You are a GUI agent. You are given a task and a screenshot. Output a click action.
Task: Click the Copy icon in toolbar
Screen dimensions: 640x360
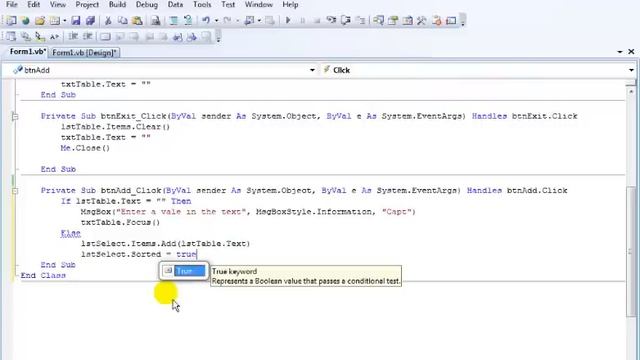(122, 20)
